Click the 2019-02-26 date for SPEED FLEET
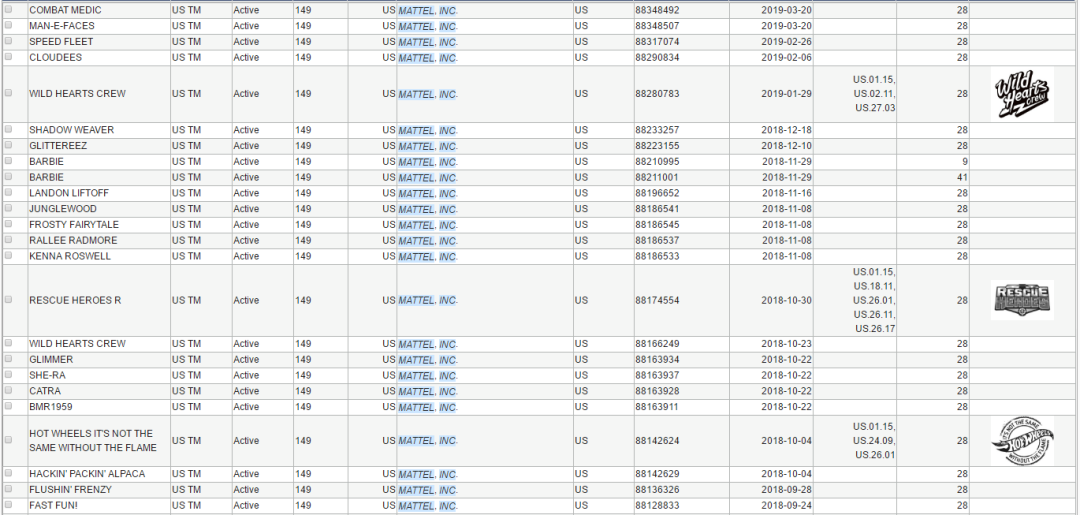1080x515 pixels. [x=787, y=41]
